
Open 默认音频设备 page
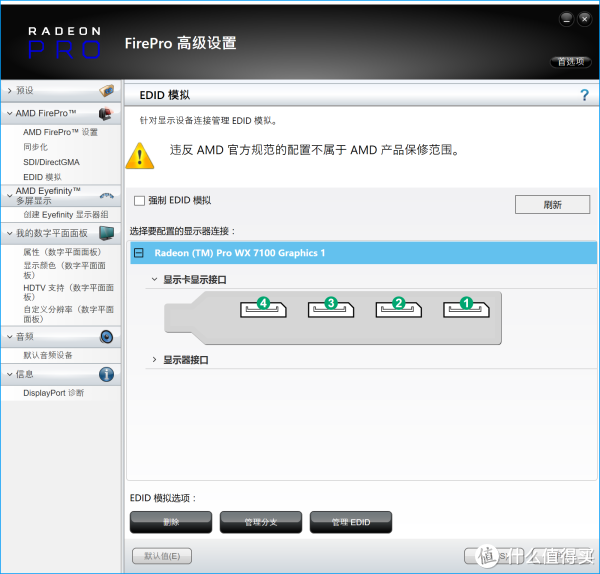(48, 355)
